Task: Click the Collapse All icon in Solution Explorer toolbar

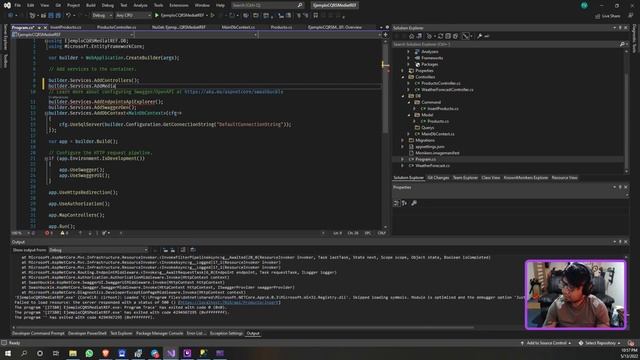Action: (x=448, y=36)
